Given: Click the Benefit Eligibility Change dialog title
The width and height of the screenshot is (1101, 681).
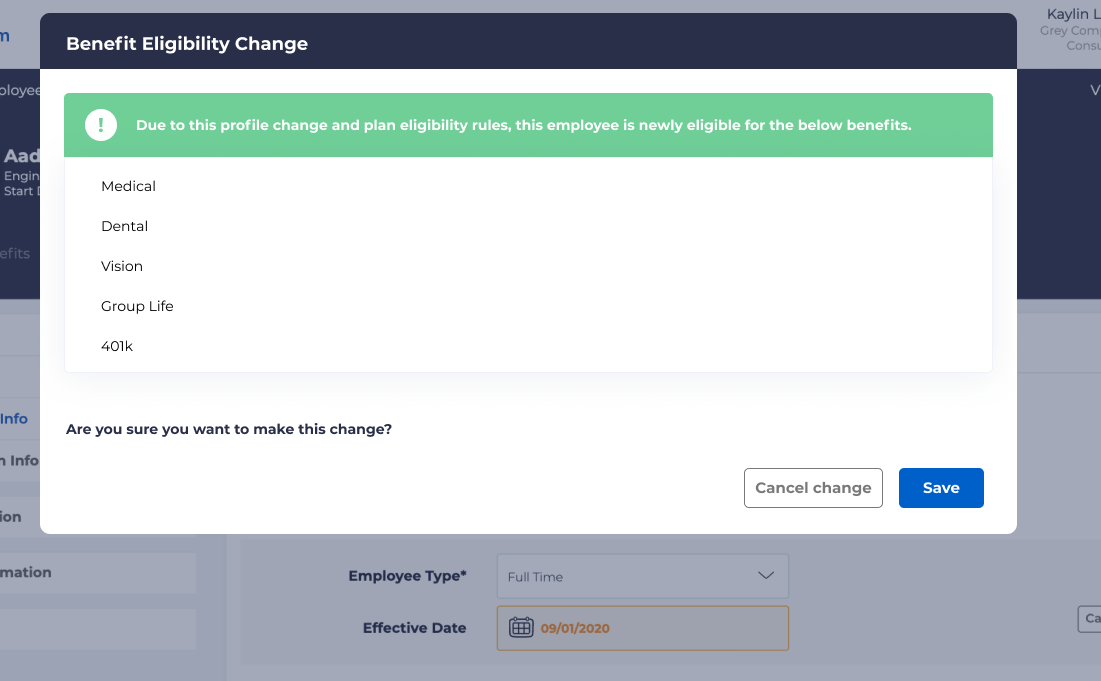Looking at the screenshot, I should point(187,43).
